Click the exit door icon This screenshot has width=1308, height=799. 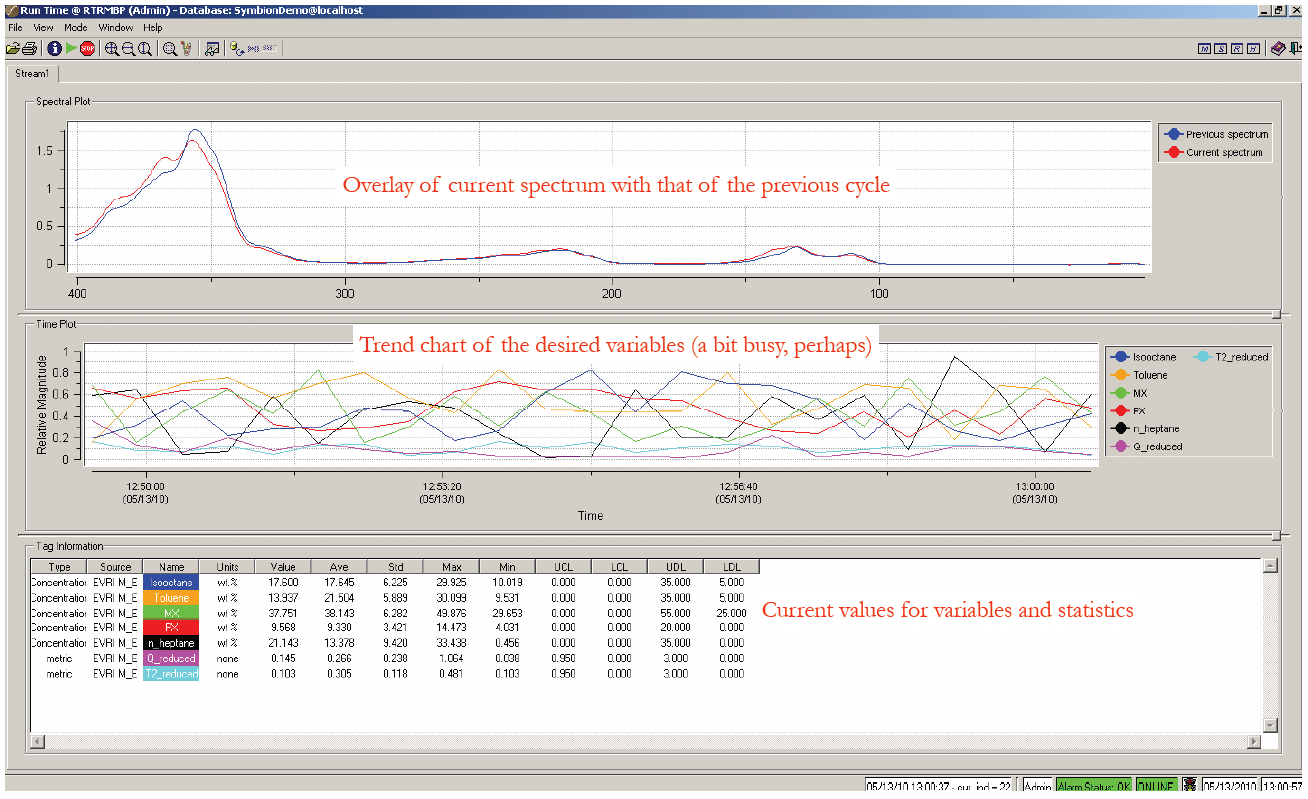pos(1296,49)
